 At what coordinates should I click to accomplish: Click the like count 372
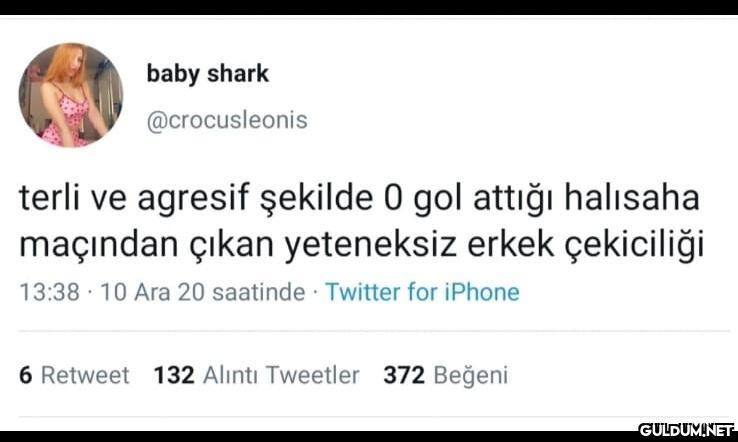pyautogui.click(x=404, y=375)
